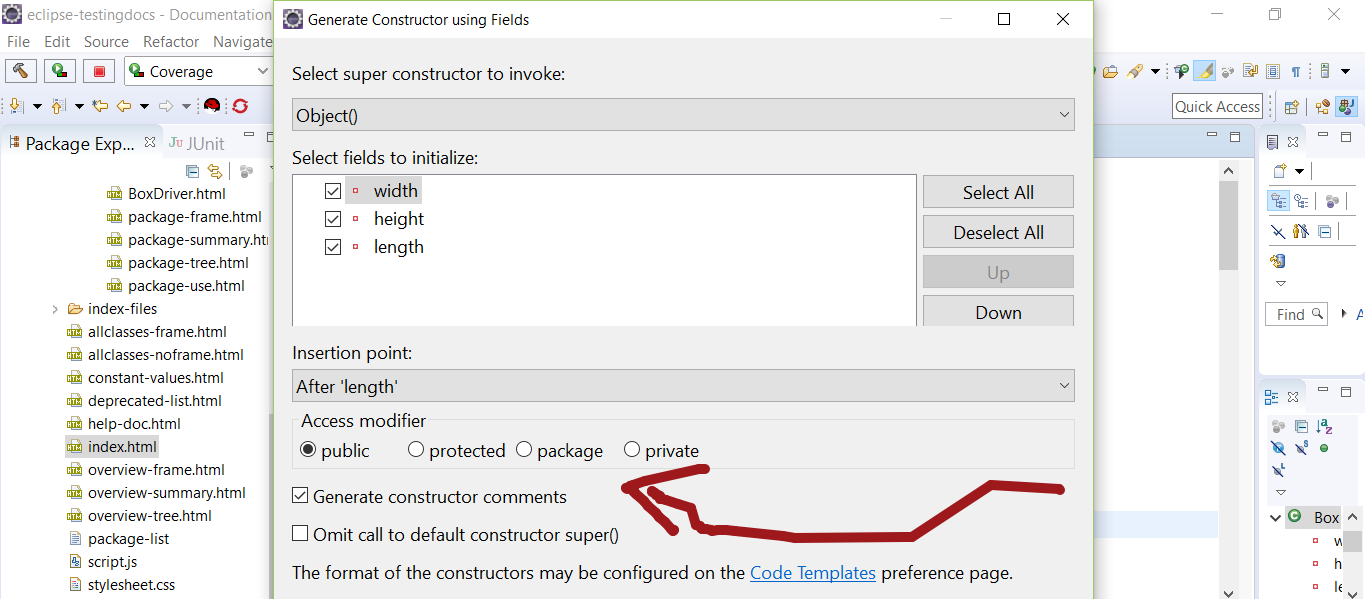Enable Omit call to default constructor super()

point(300,534)
